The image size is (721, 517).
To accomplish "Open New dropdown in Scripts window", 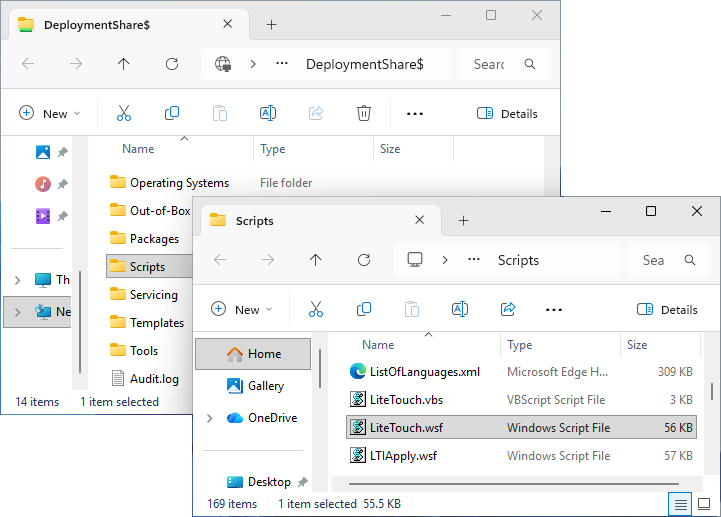I will 242,310.
